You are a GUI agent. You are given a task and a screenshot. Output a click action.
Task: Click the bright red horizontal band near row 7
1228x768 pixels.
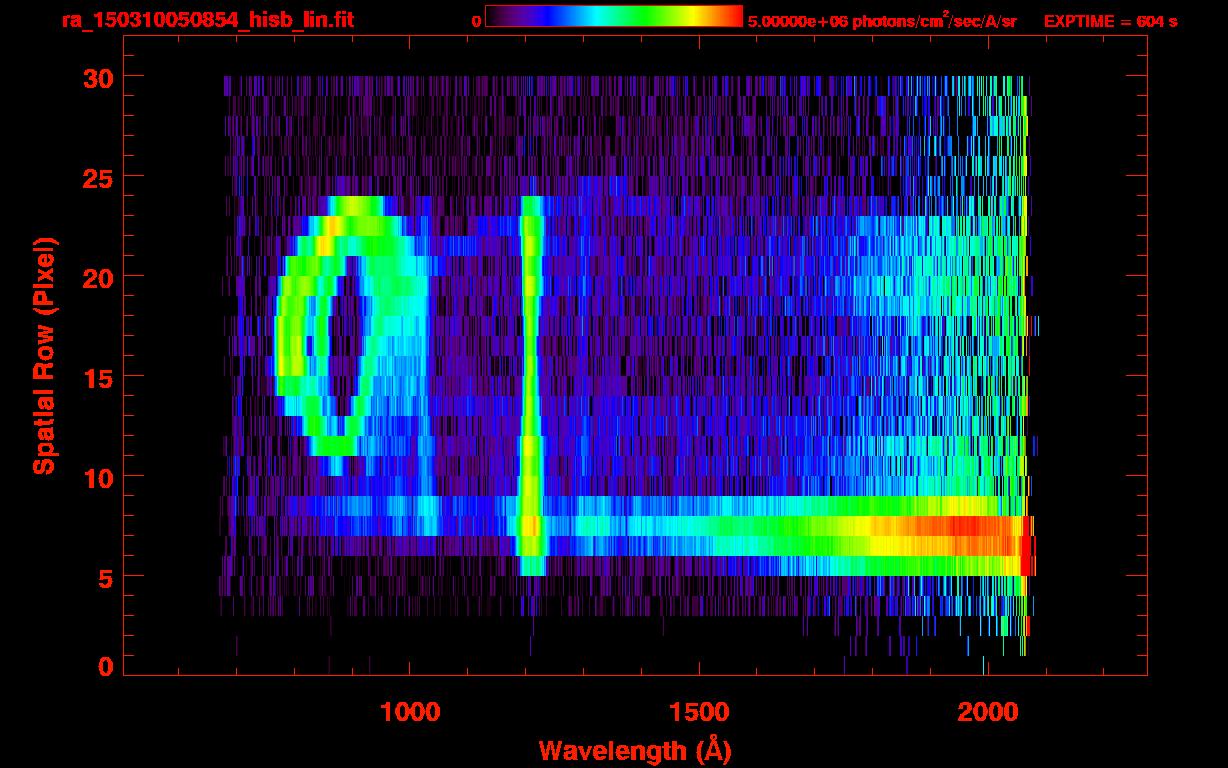coord(950,536)
